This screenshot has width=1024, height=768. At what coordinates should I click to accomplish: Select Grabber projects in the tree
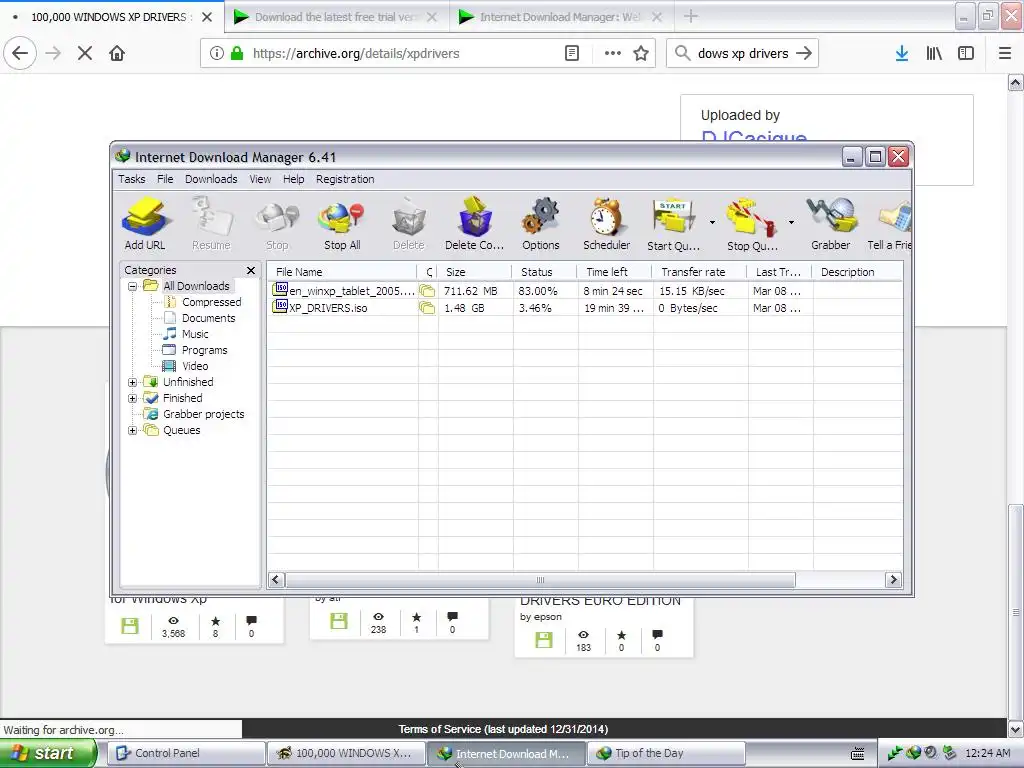(203, 414)
